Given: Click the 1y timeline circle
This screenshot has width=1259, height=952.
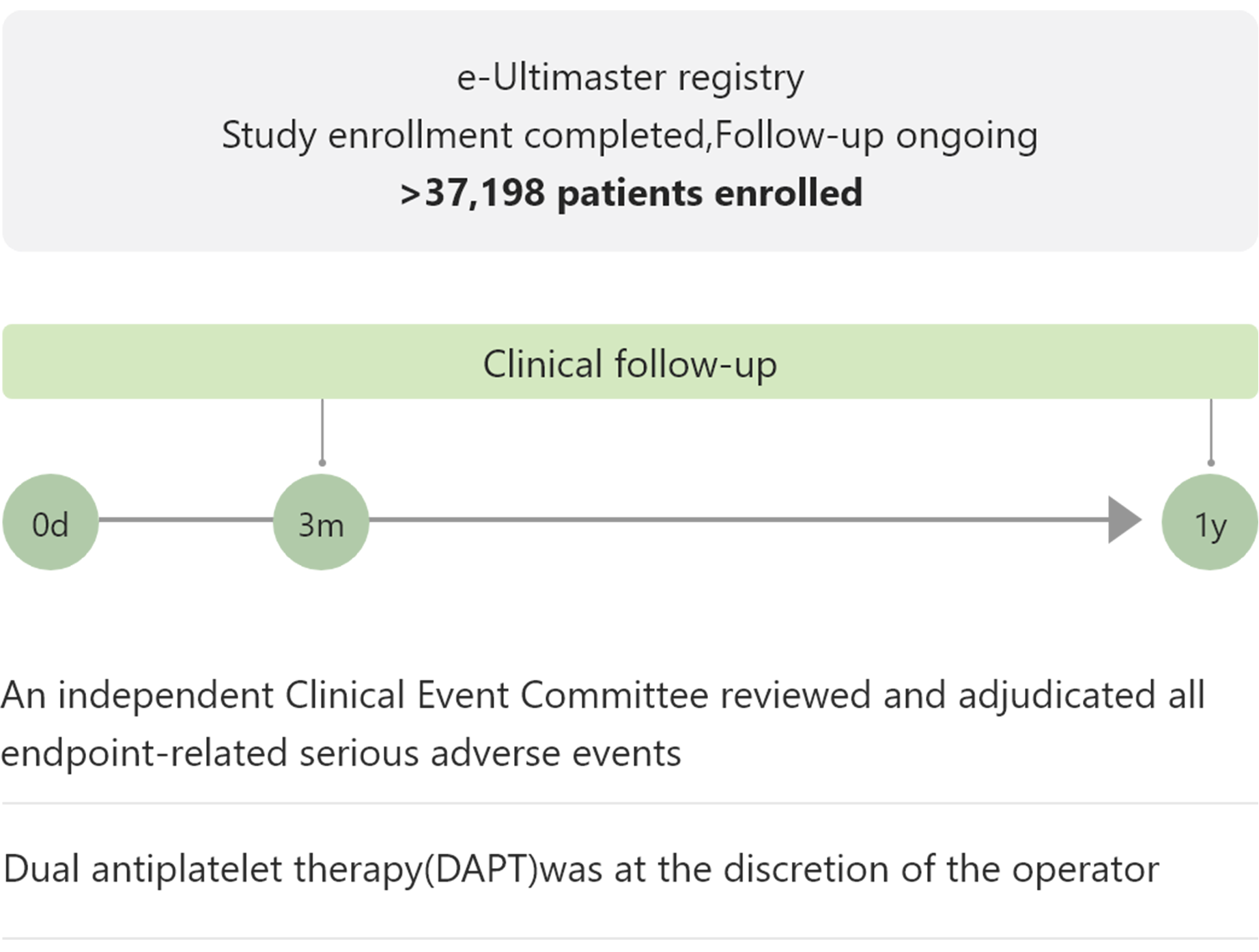Looking at the screenshot, I should [x=1210, y=522].
